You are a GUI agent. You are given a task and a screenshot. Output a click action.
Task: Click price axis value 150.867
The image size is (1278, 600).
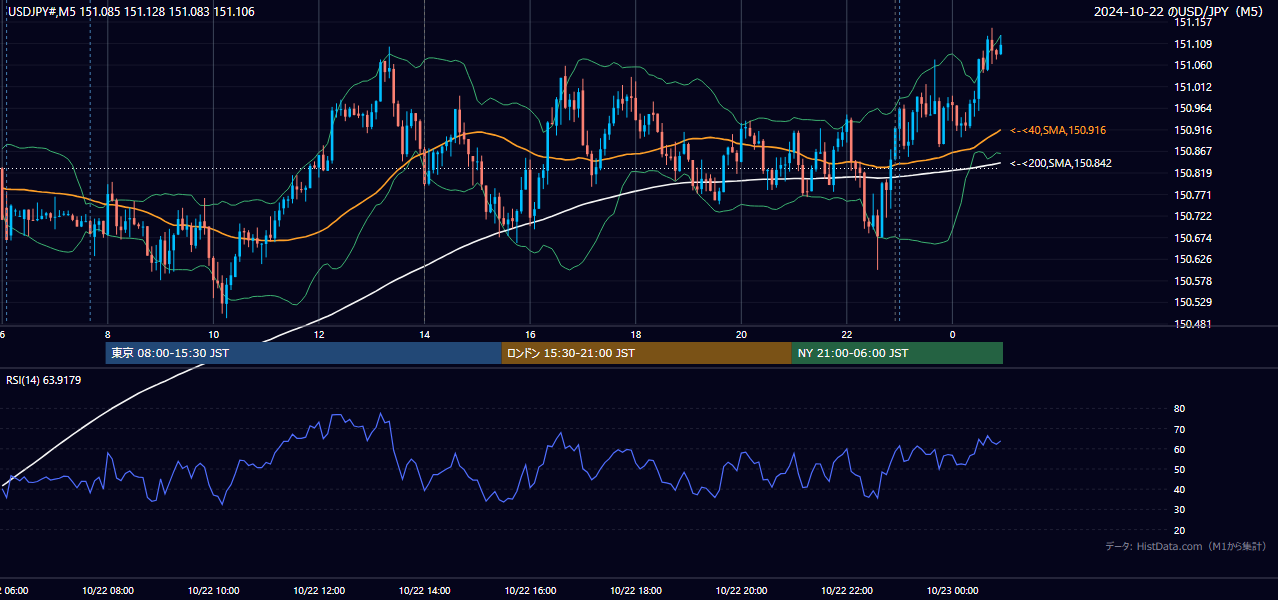tap(1192, 151)
